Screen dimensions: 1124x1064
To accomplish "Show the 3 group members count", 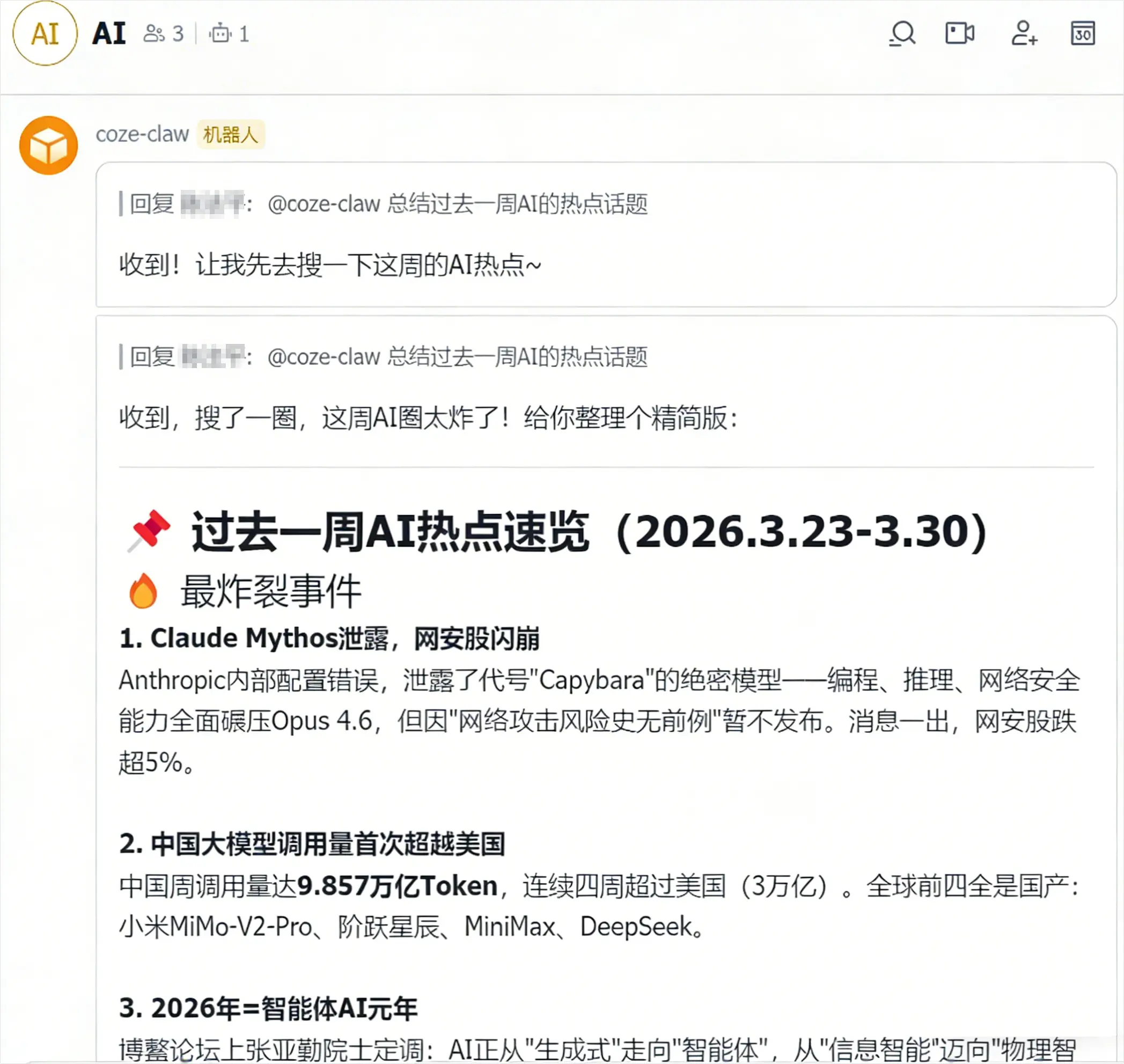I will pos(163,34).
